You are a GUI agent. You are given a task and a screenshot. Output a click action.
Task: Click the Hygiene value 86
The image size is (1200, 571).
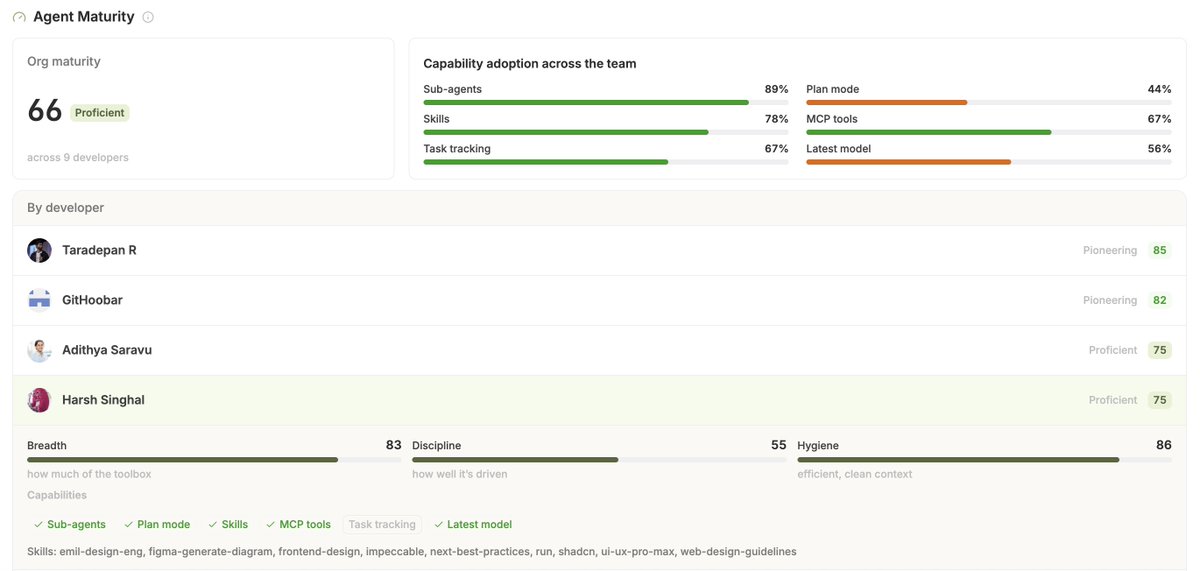(1164, 445)
